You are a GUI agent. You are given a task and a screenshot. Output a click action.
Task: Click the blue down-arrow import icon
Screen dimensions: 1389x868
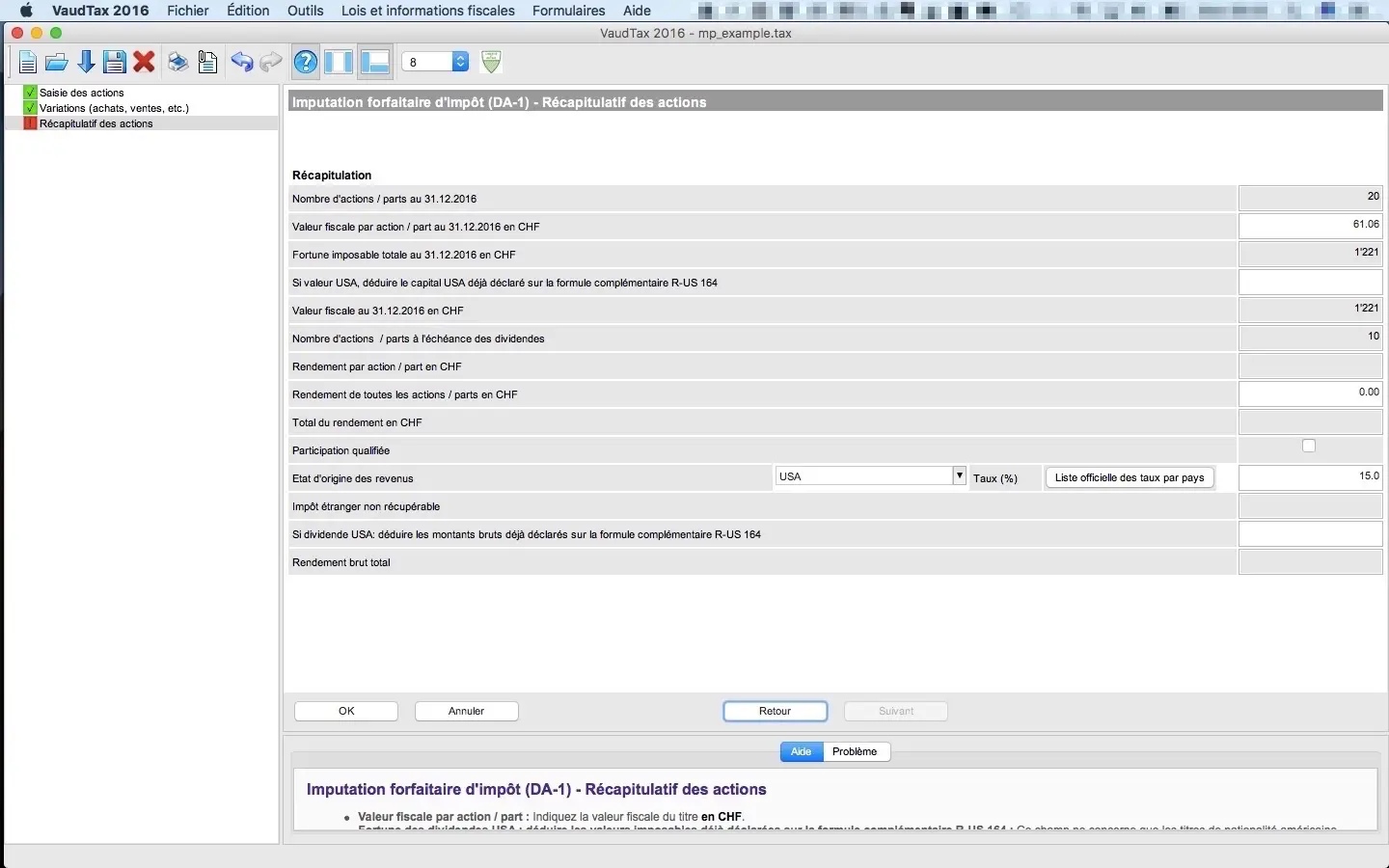[86, 63]
